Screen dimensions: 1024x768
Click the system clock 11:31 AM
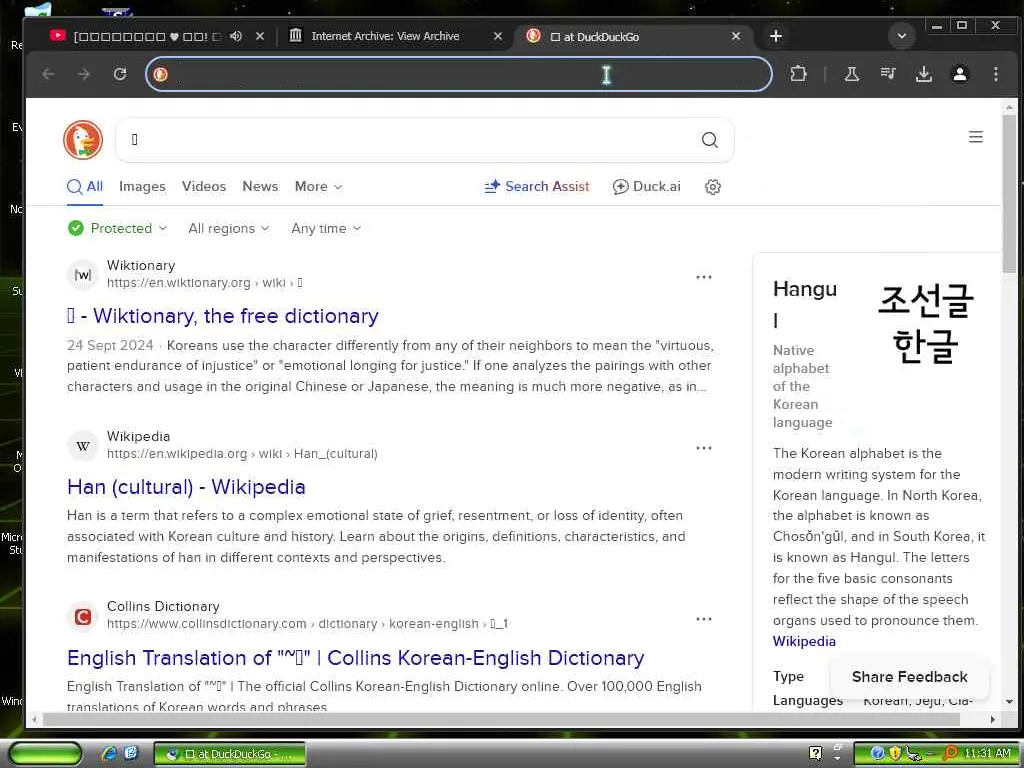tap(987, 754)
